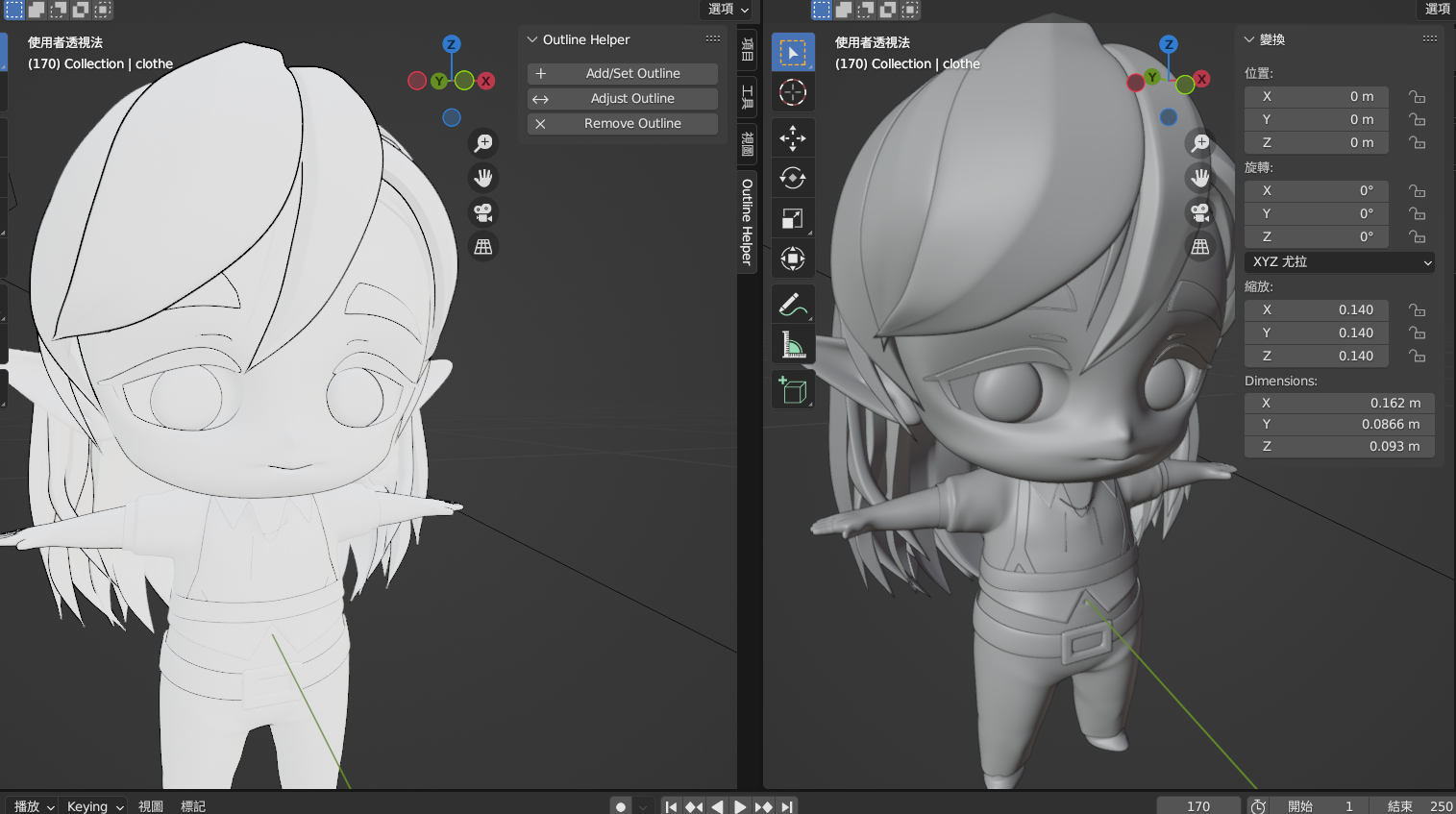
Task: Choose extend selection mode in left viewport header
Action: 37,10
